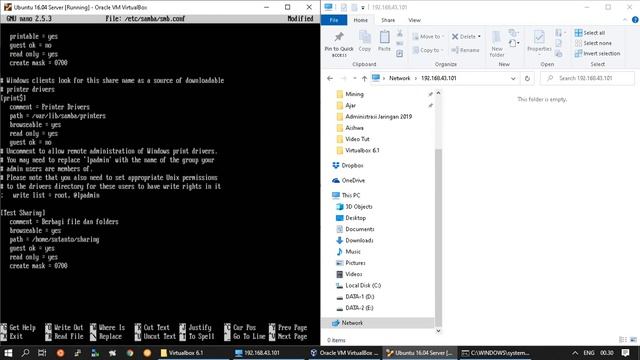Viewport: 640px width, 360px height.
Task: Click 192.168.43.101 in address breadcrumb
Action: [438, 78]
